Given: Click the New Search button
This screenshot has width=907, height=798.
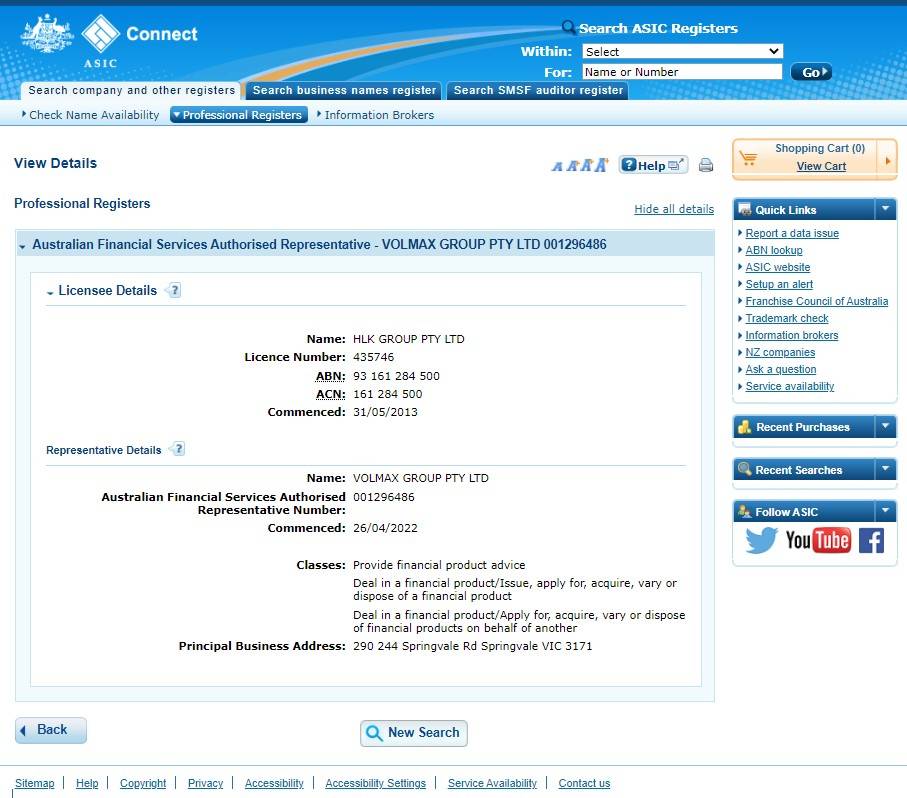Looking at the screenshot, I should pos(413,733).
